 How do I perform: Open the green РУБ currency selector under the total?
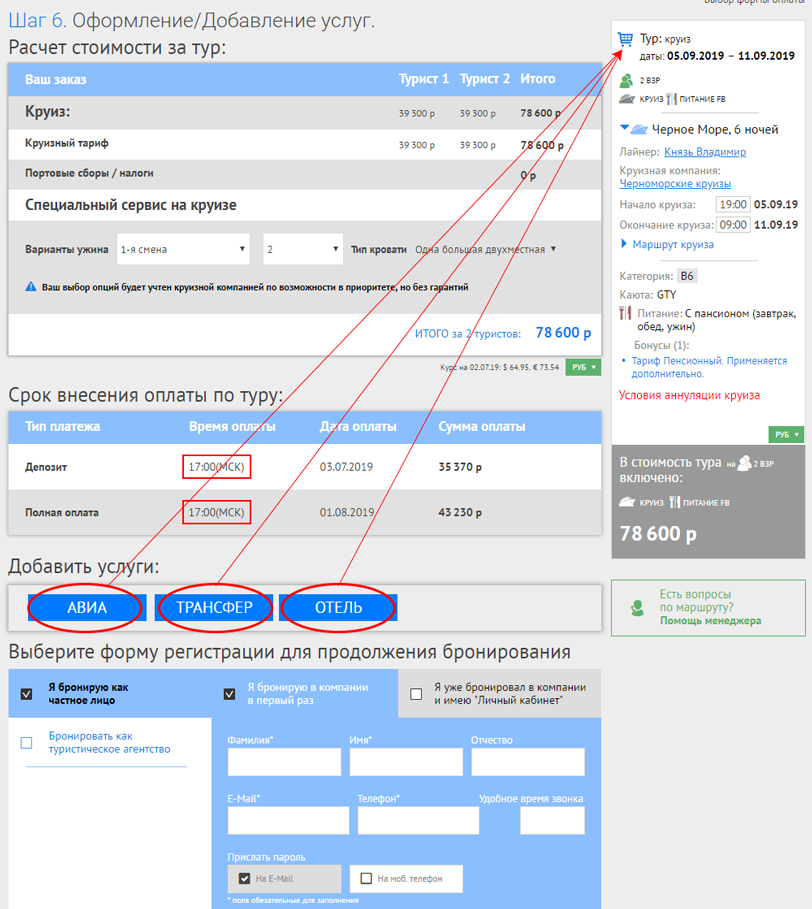pos(583,368)
